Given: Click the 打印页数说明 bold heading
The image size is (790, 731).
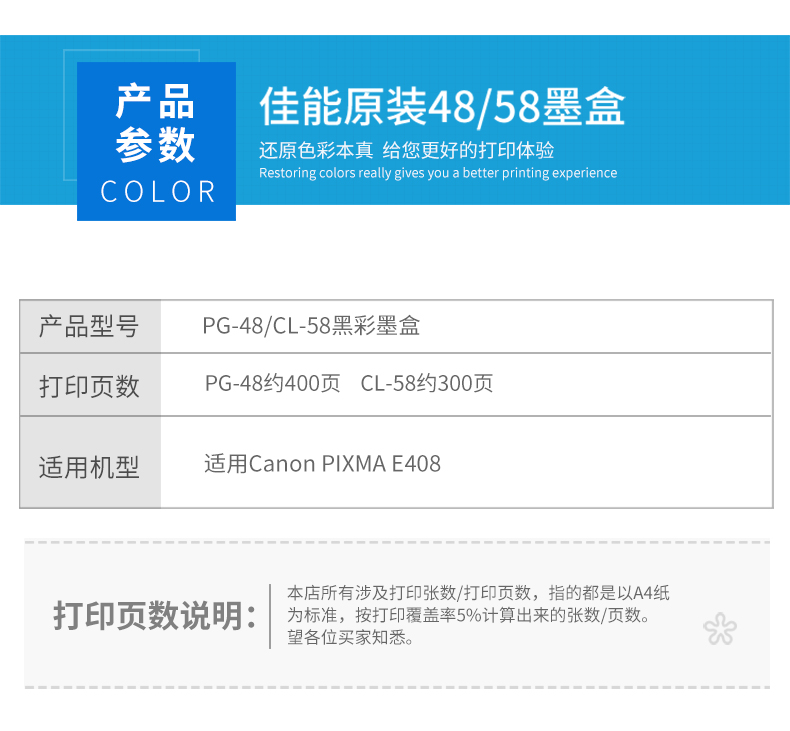Looking at the screenshot, I should click(154, 616).
